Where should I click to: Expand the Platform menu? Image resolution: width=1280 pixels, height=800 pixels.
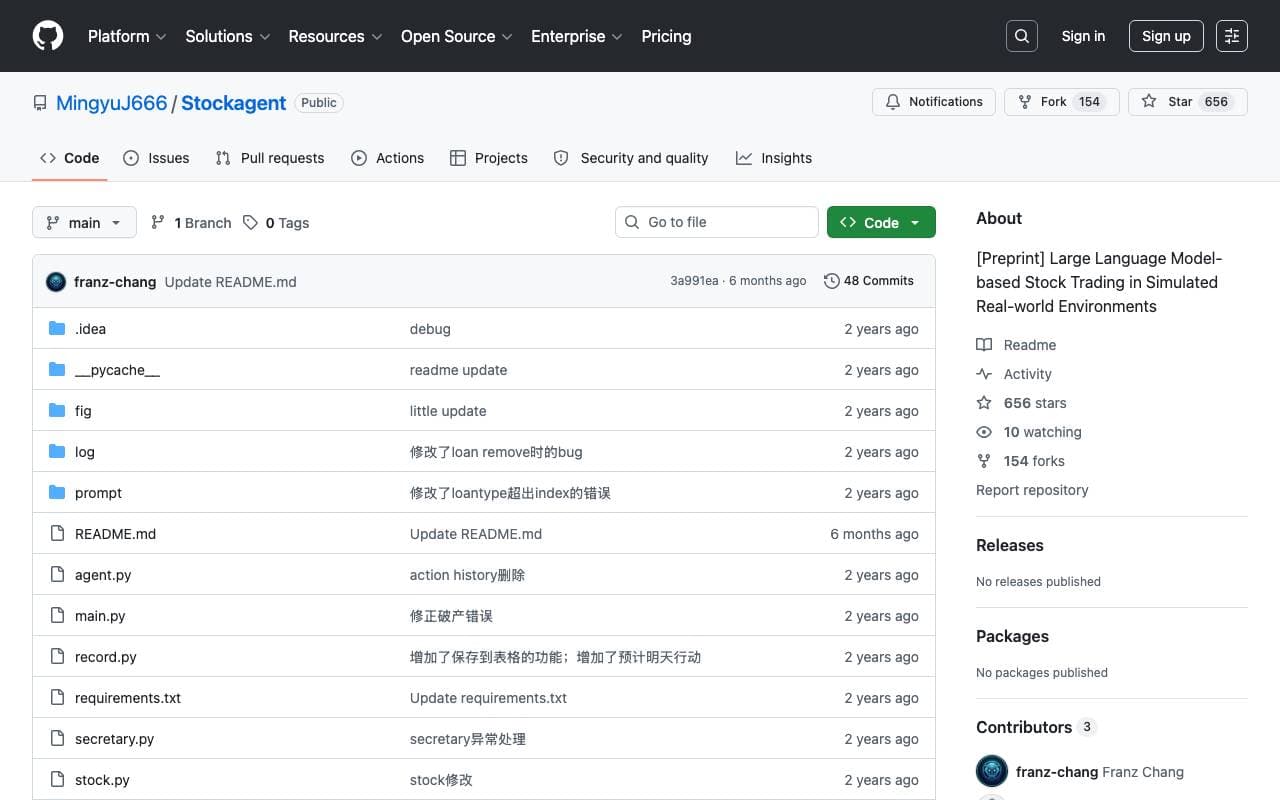[x=126, y=36]
